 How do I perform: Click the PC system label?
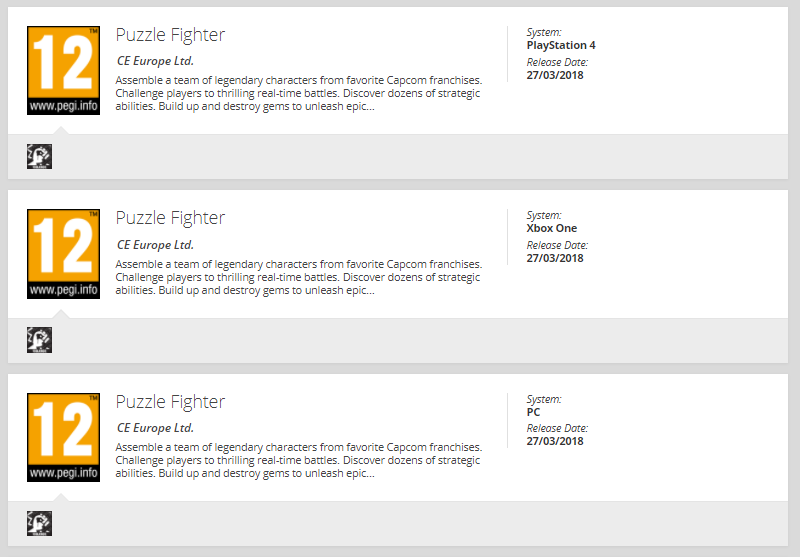533,412
